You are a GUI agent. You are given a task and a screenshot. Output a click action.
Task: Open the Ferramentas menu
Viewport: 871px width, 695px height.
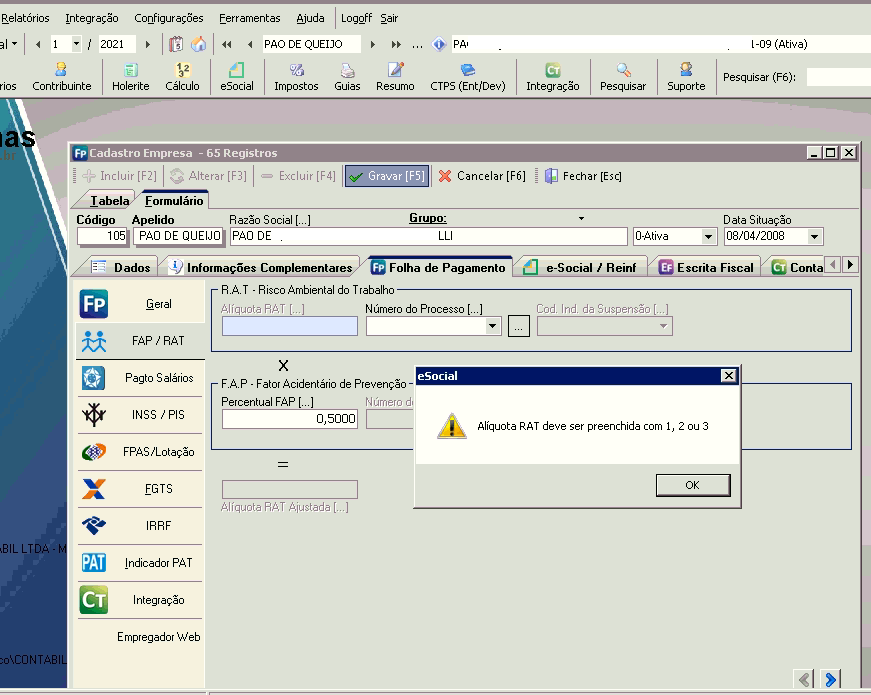click(250, 18)
